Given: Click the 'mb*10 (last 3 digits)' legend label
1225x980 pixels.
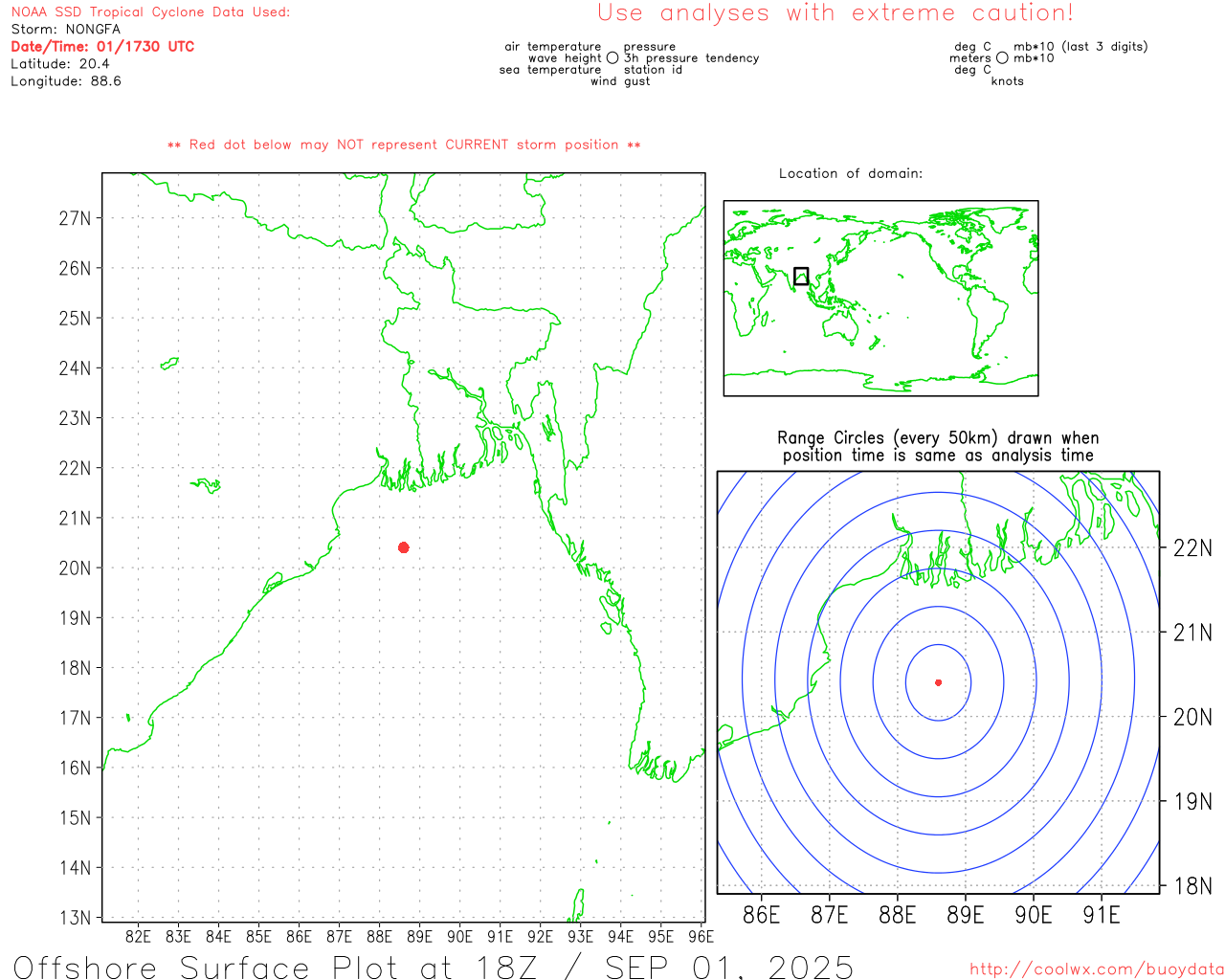Looking at the screenshot, I should pyautogui.click(x=1080, y=47).
